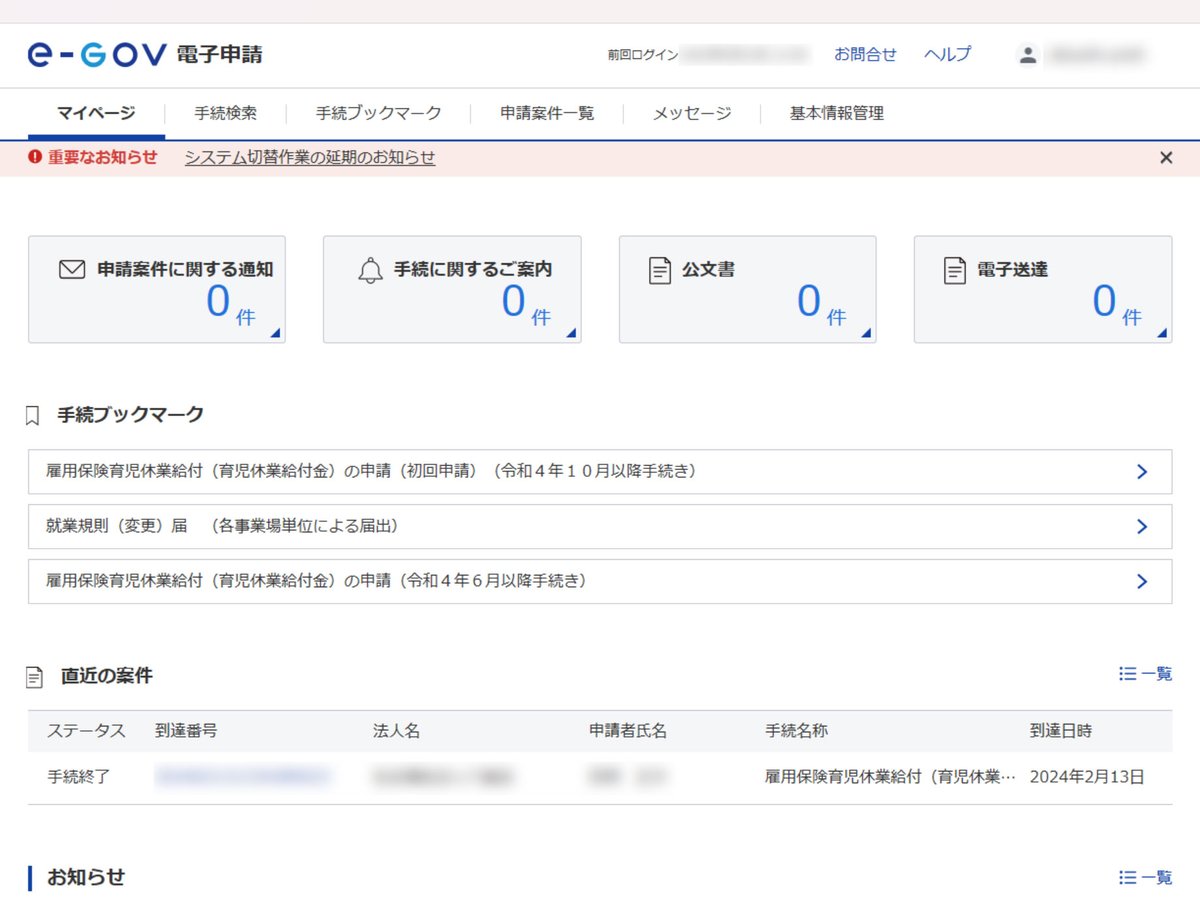This screenshot has height=908, width=1200.
Task: Click 雇用保険育児休業給付 procedure name in case row
Action: tap(890, 777)
